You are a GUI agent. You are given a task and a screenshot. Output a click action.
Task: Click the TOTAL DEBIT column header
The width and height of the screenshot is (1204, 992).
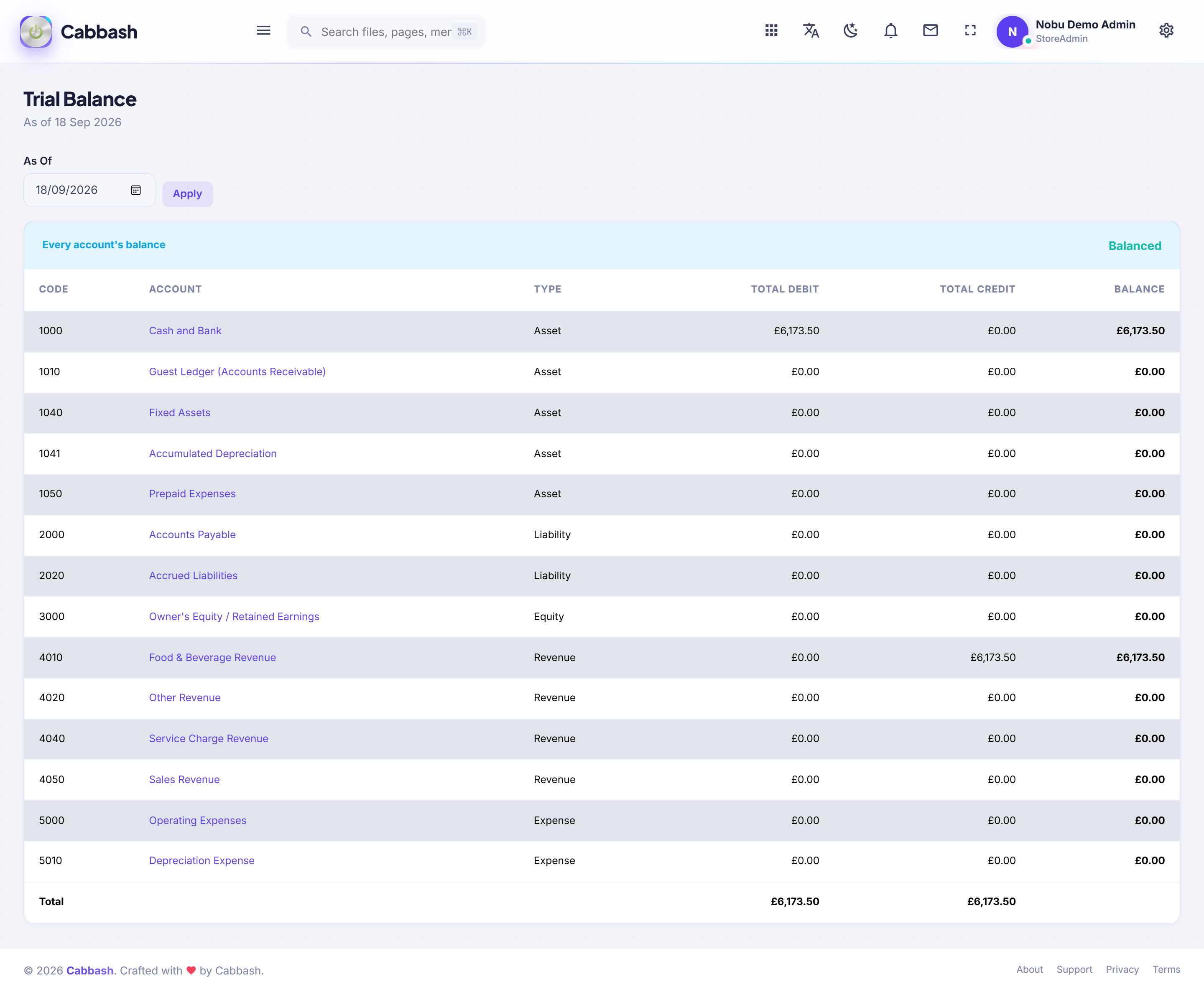tap(784, 289)
